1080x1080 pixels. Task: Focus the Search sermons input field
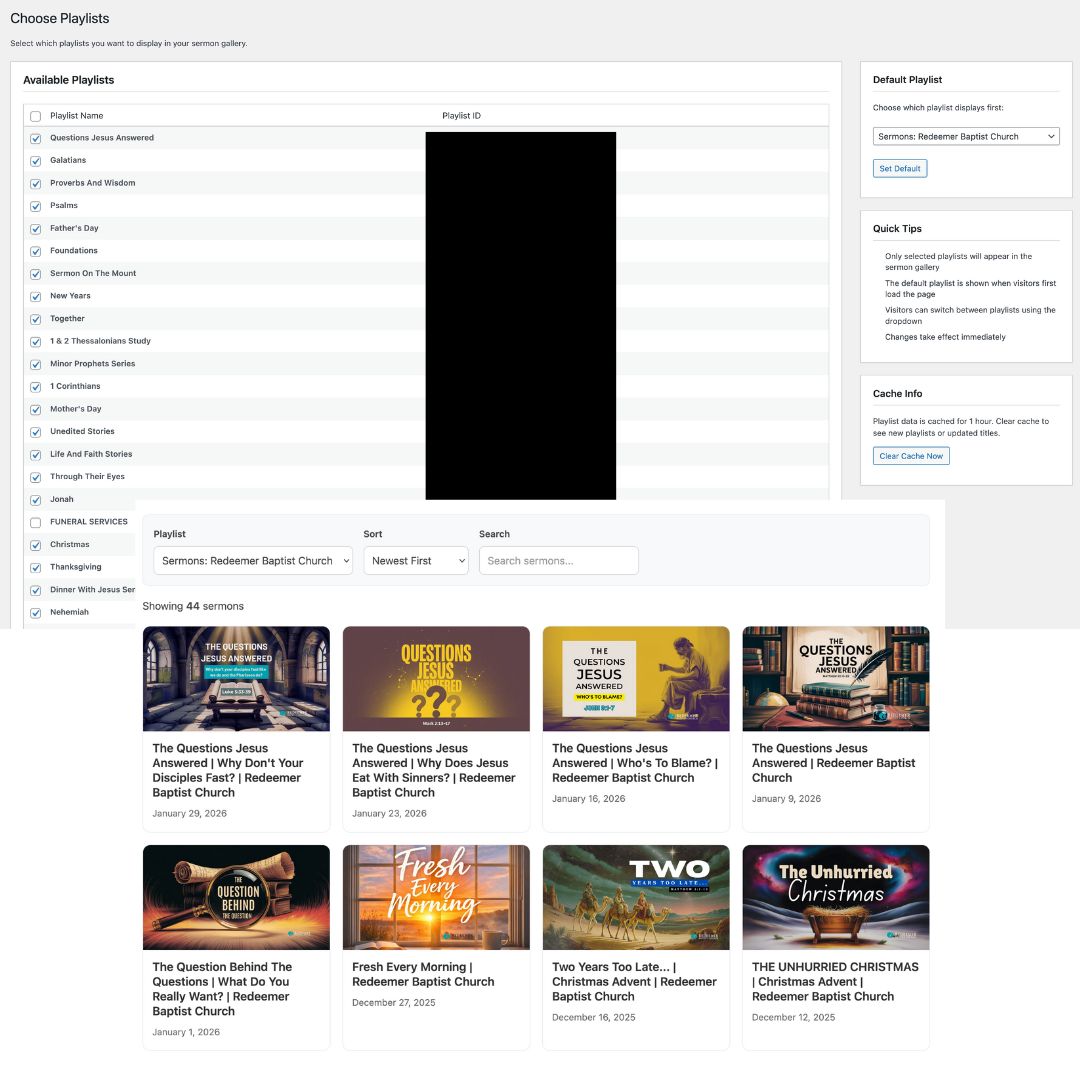[x=558, y=561]
